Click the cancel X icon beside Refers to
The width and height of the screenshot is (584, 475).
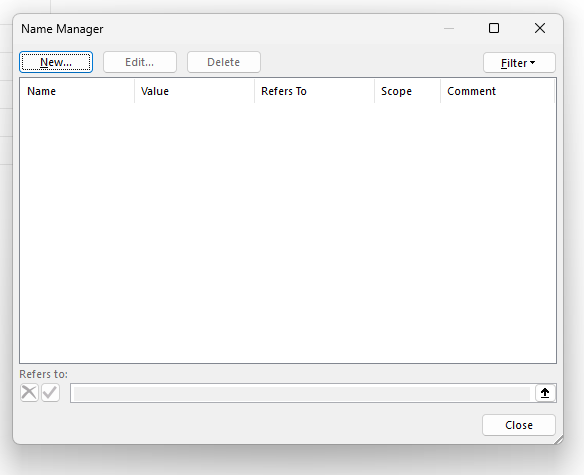(29, 393)
